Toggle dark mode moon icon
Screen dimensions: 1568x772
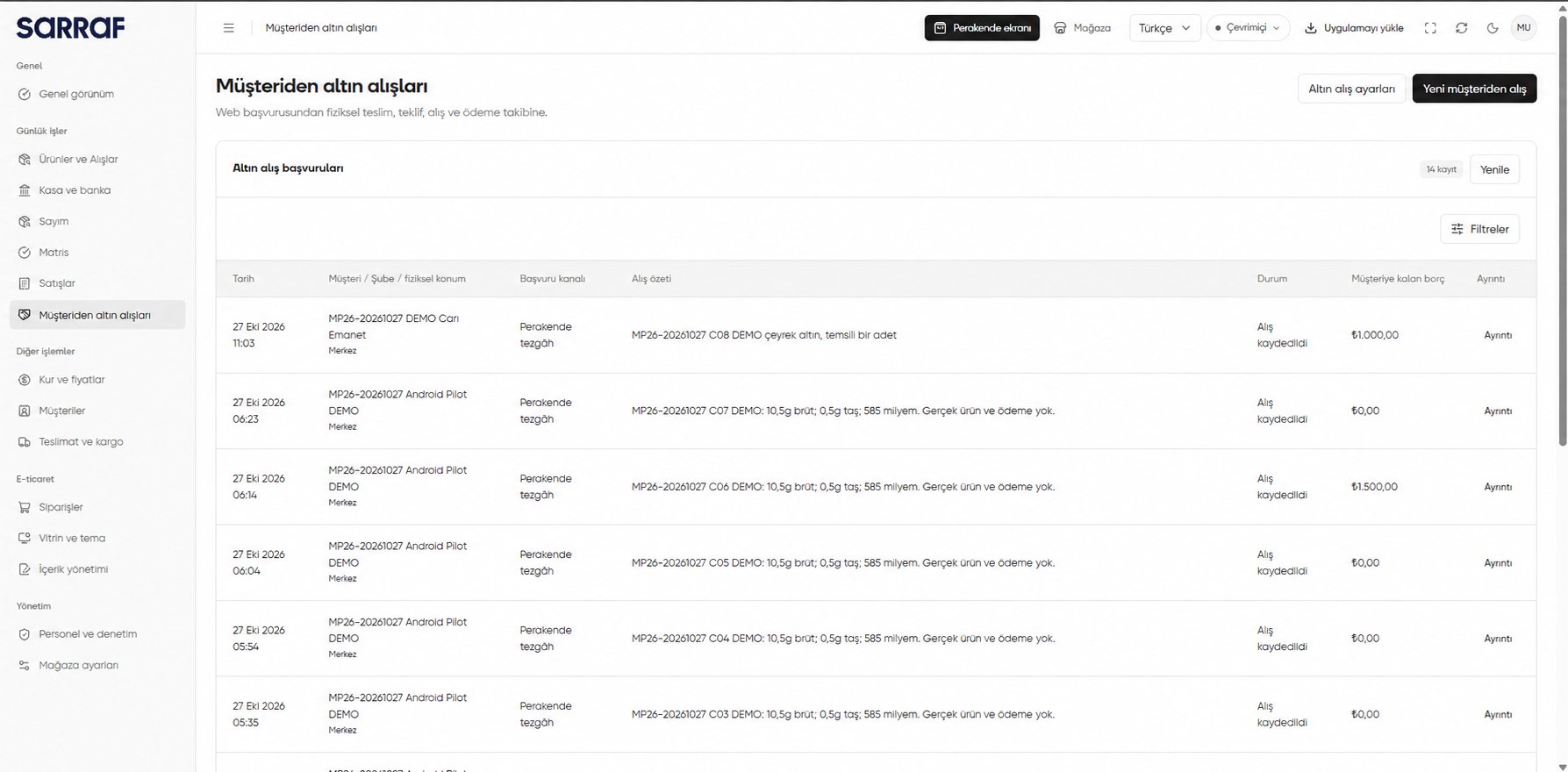[1493, 28]
